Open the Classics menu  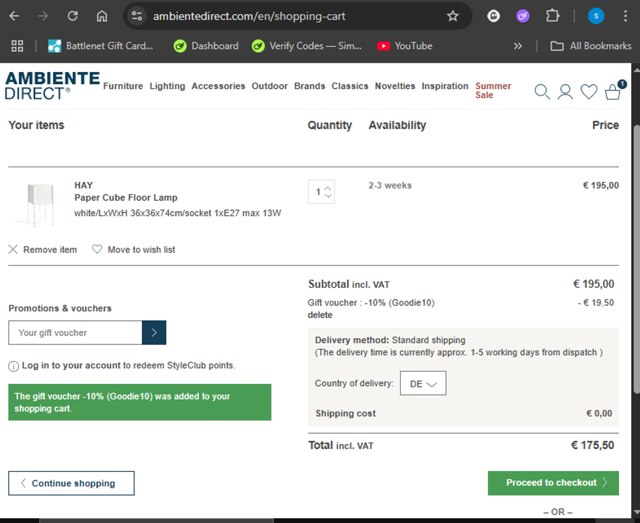point(350,86)
